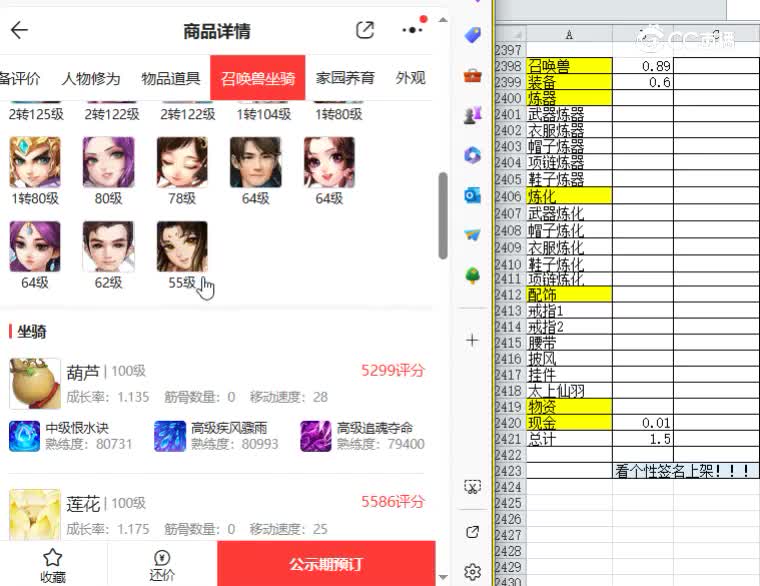This screenshot has width=760, height=586.
Task: Select the 现金 yellow cell
Action: pos(569,423)
